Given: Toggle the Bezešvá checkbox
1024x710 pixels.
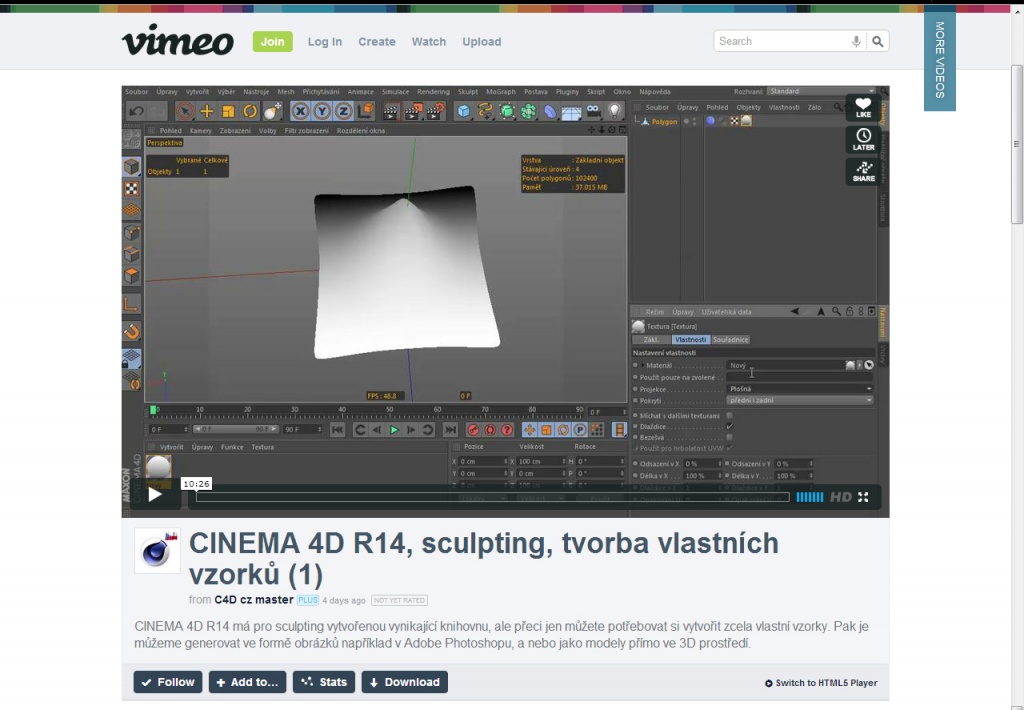Looking at the screenshot, I should (x=729, y=438).
